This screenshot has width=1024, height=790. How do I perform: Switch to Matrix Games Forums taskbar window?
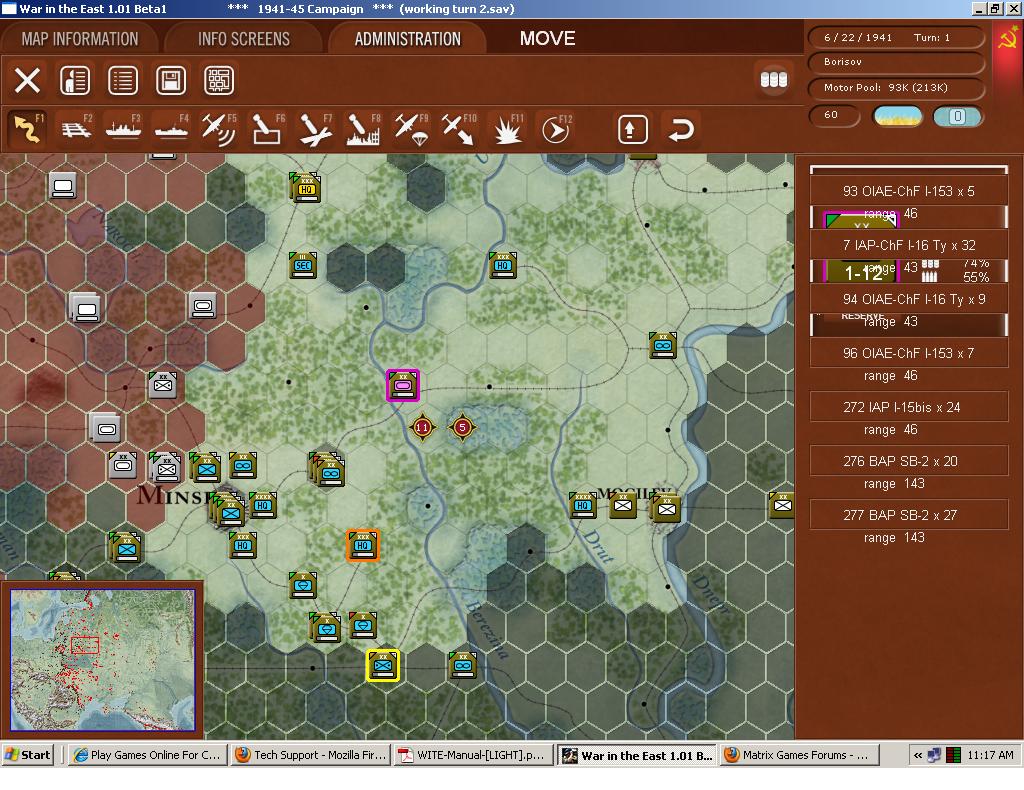click(x=799, y=755)
